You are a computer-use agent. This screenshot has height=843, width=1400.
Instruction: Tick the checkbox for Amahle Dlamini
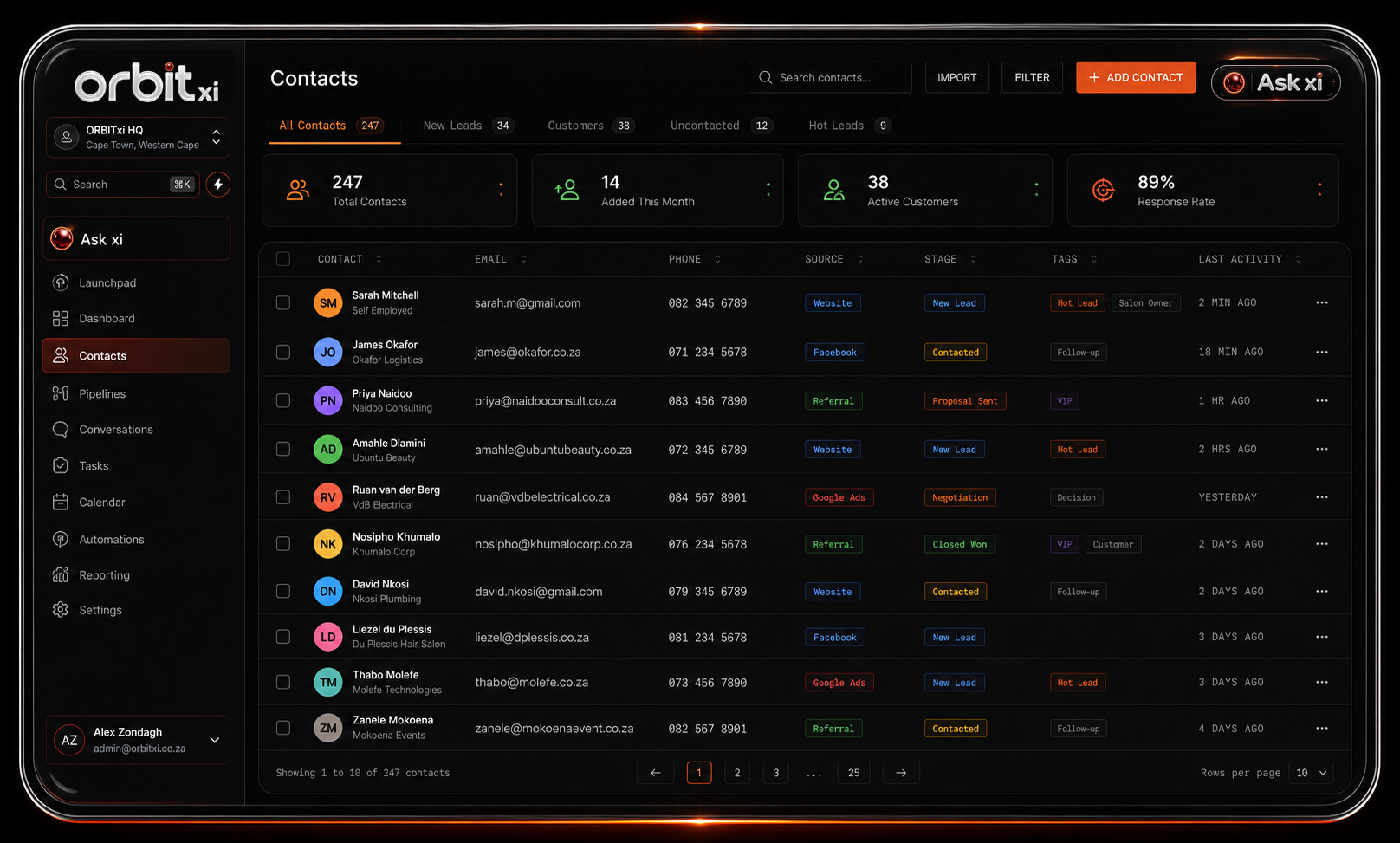point(283,449)
